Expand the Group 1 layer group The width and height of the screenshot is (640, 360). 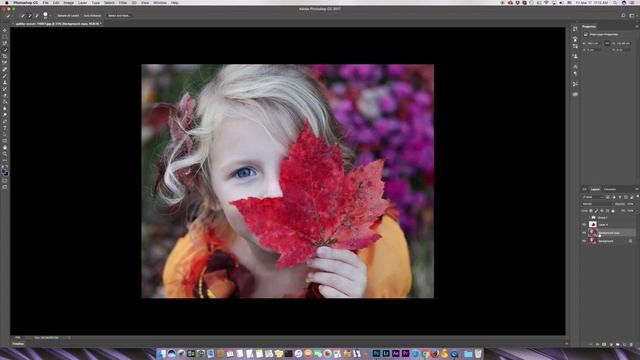pyautogui.click(x=589, y=218)
